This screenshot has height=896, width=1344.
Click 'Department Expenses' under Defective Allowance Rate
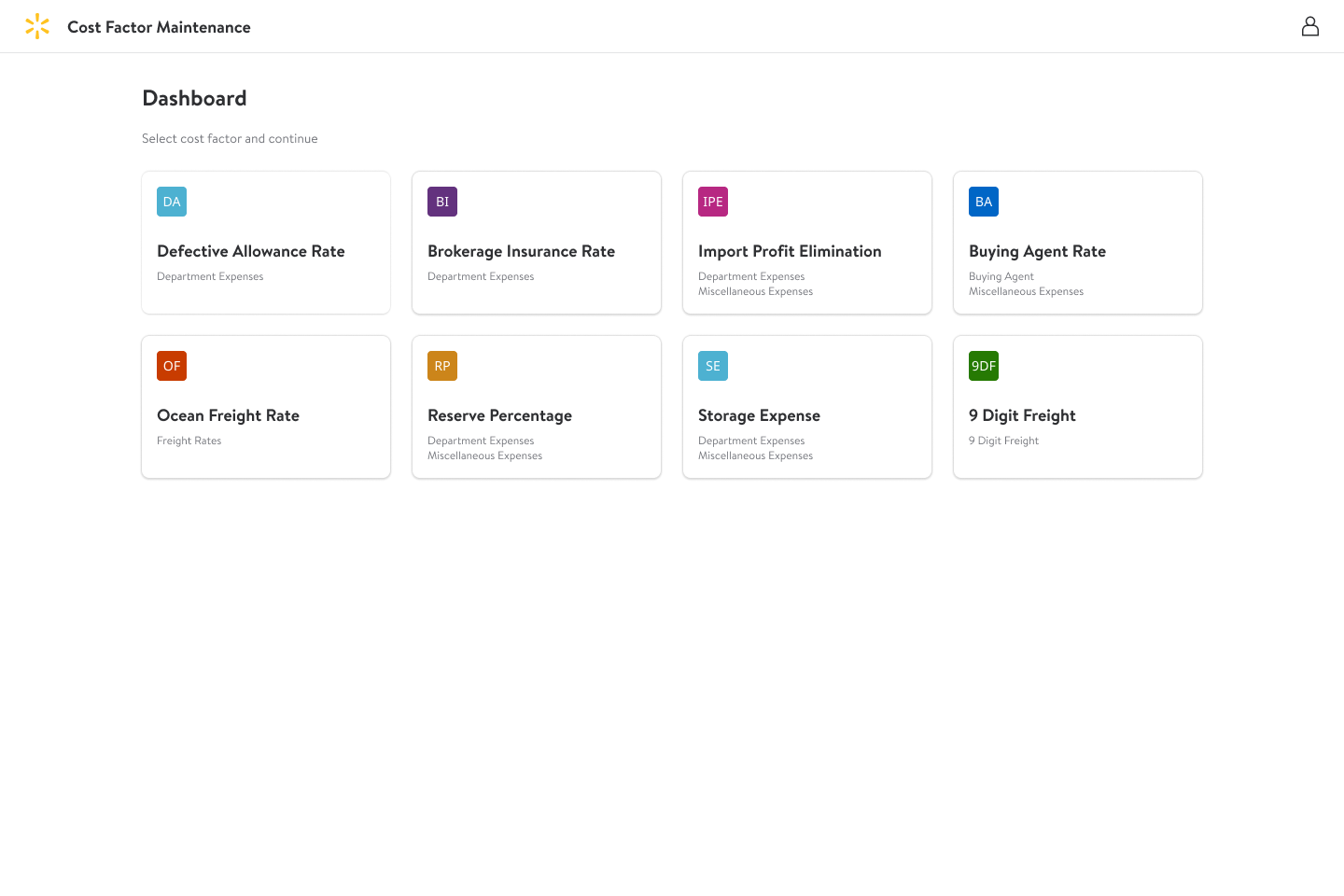pyautogui.click(x=210, y=276)
